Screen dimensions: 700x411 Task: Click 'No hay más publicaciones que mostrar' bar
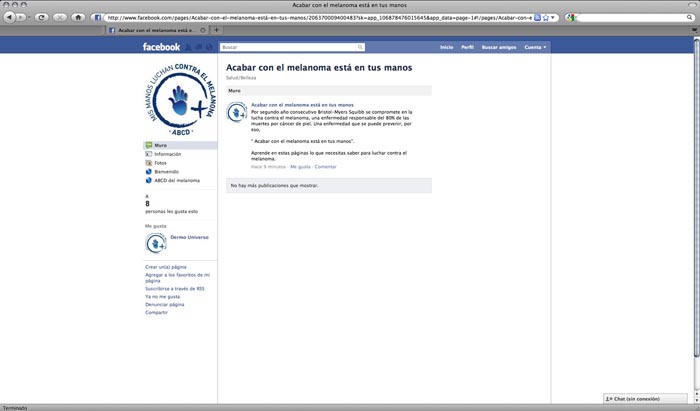click(329, 185)
